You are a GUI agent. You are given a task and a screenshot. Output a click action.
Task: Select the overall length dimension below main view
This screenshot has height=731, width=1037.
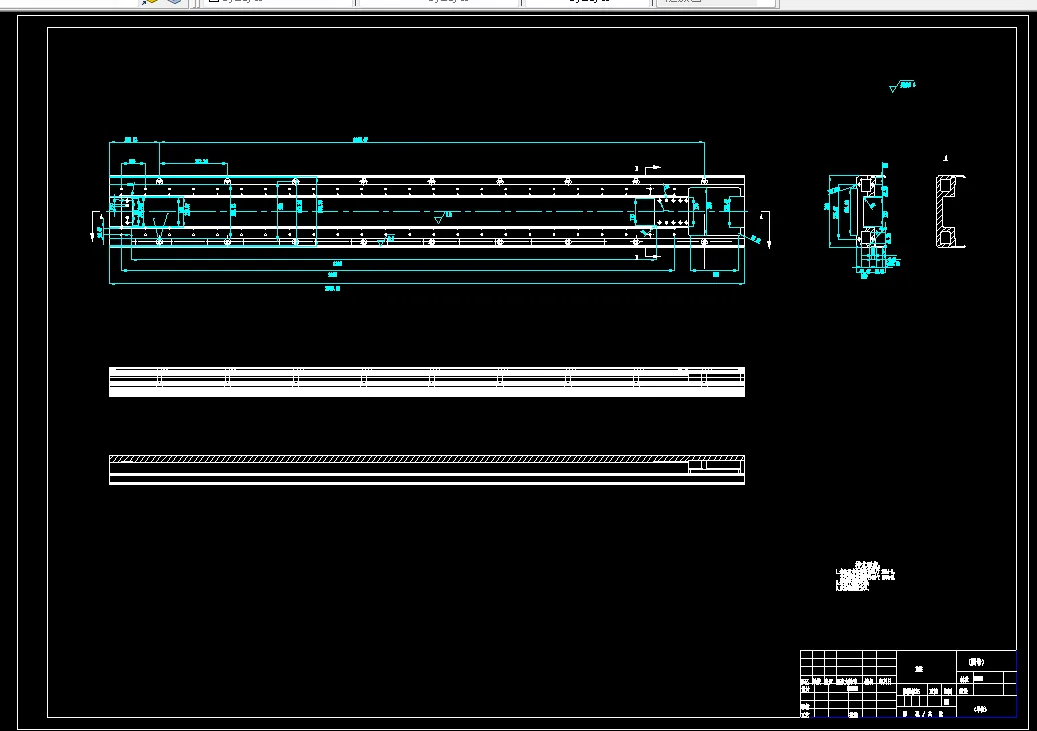[x=333, y=288]
